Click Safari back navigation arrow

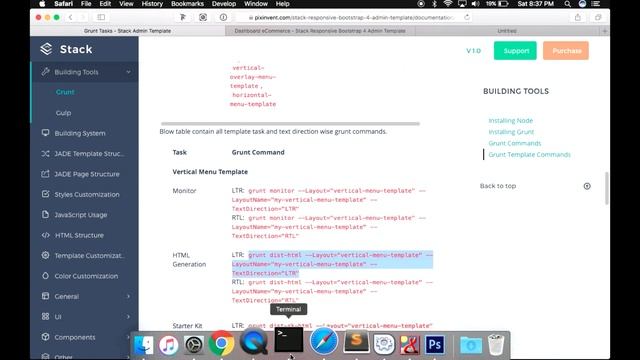click(x=71, y=17)
